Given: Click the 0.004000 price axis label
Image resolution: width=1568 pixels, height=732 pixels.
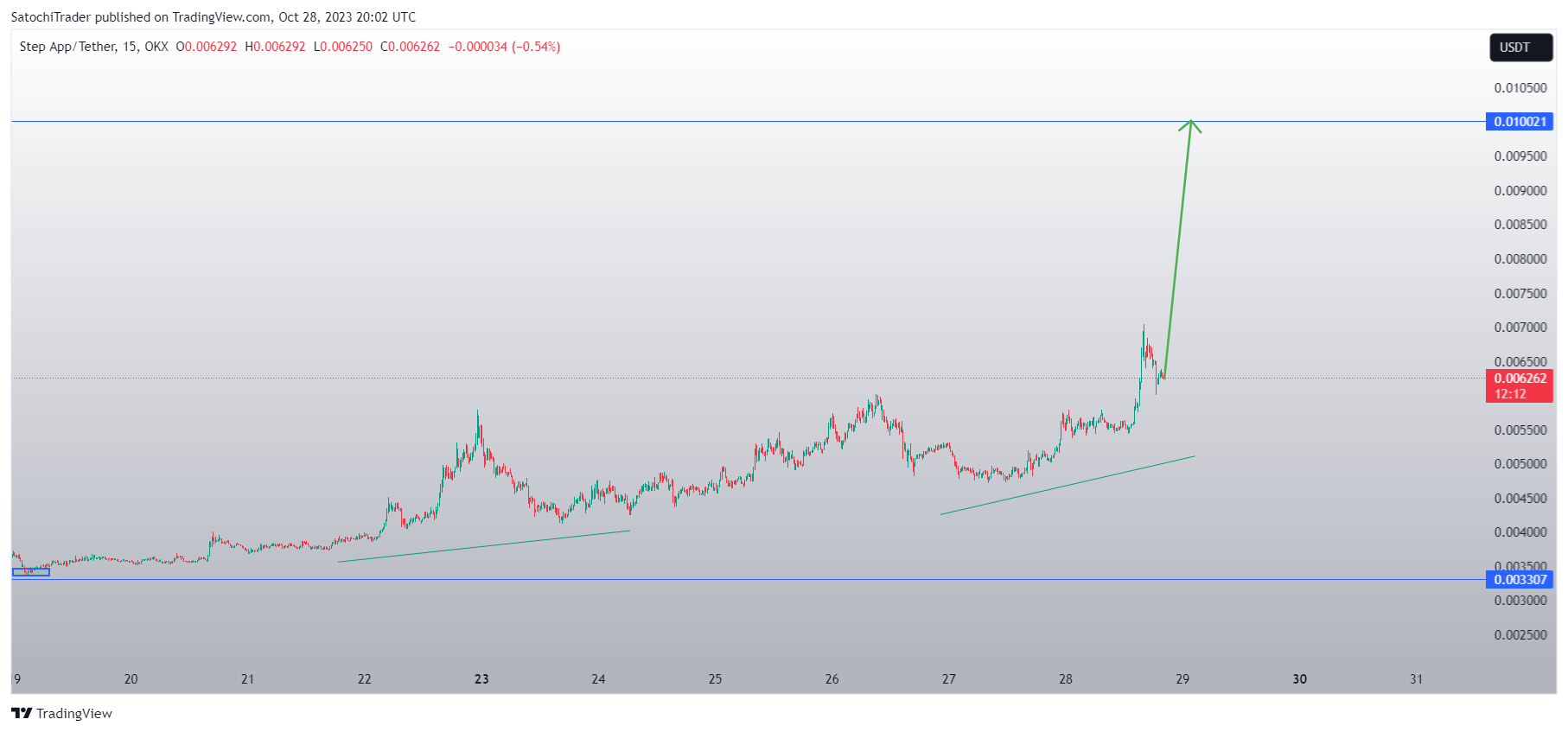Looking at the screenshot, I should 1520,532.
